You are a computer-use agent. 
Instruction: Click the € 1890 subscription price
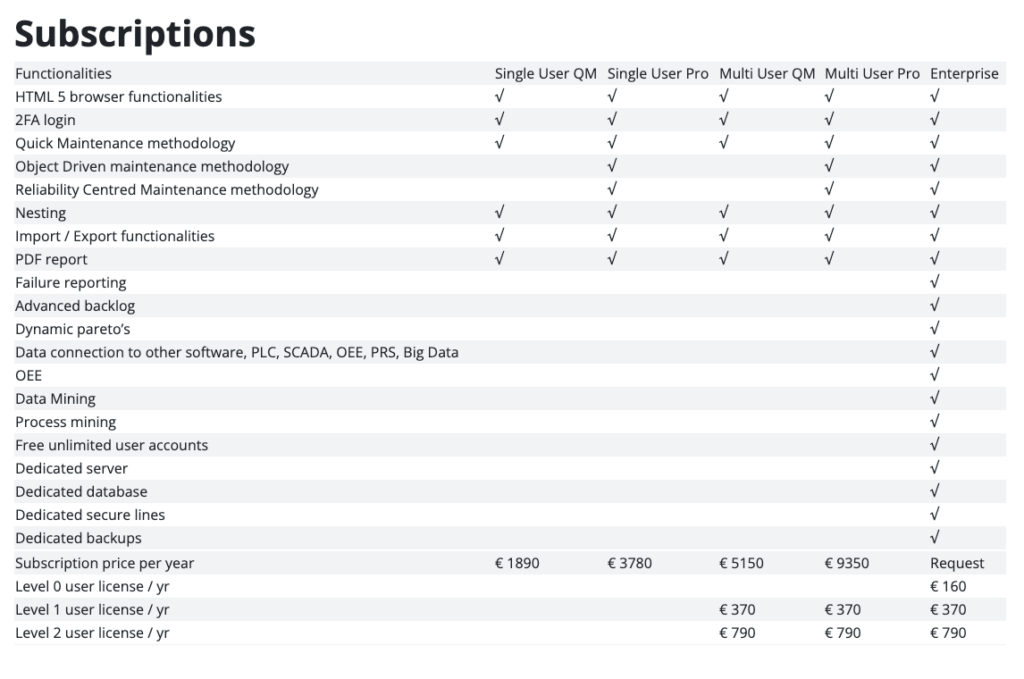pos(517,563)
